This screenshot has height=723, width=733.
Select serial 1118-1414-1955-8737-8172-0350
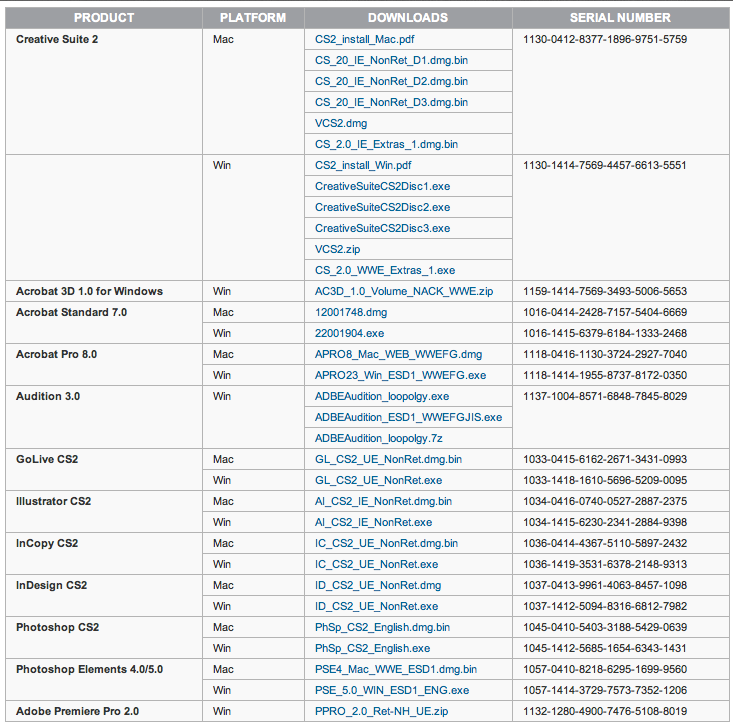605,375
